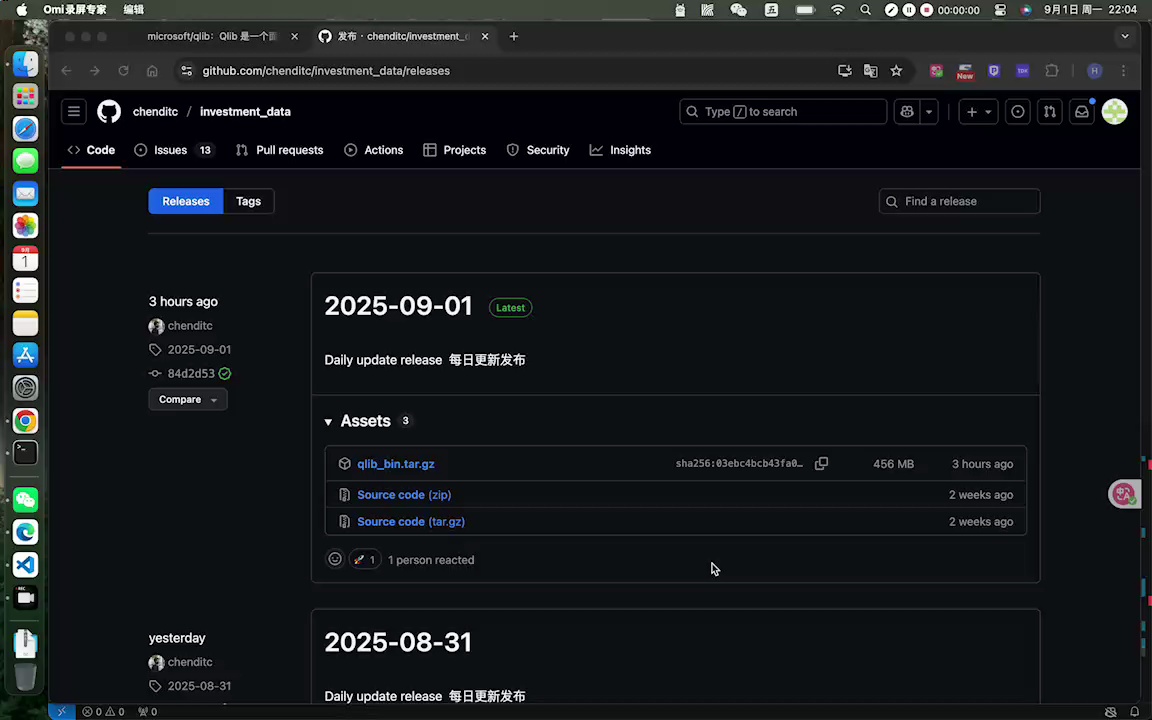Open the Source code (zip) link
Image resolution: width=1152 pixels, height=720 pixels.
click(x=403, y=494)
